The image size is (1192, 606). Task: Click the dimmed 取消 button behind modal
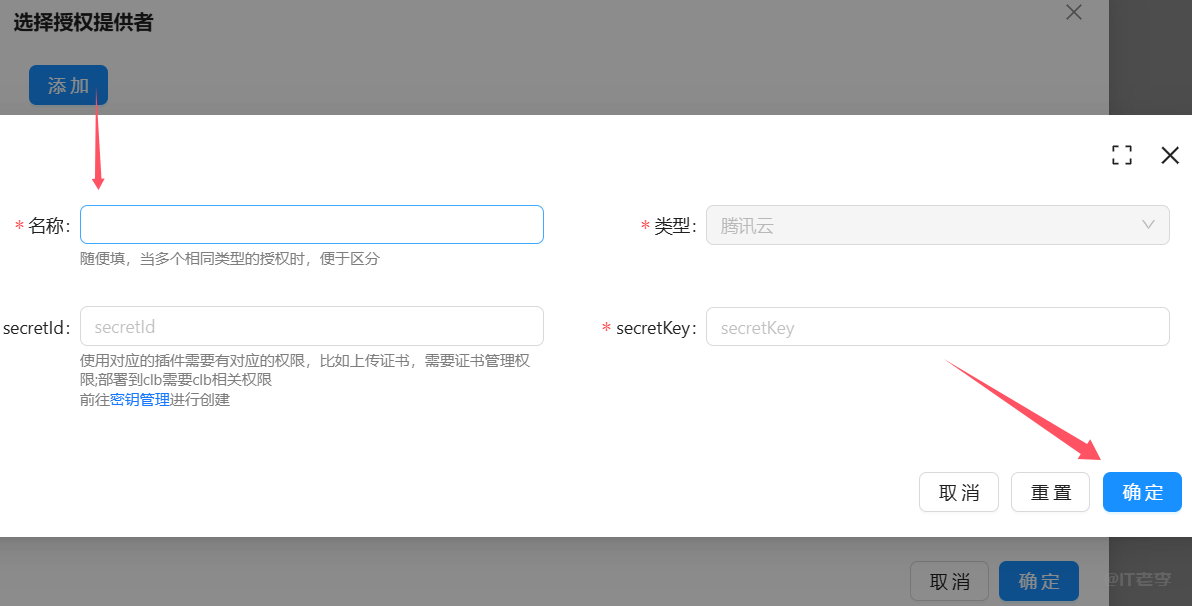pyautogui.click(x=949, y=581)
